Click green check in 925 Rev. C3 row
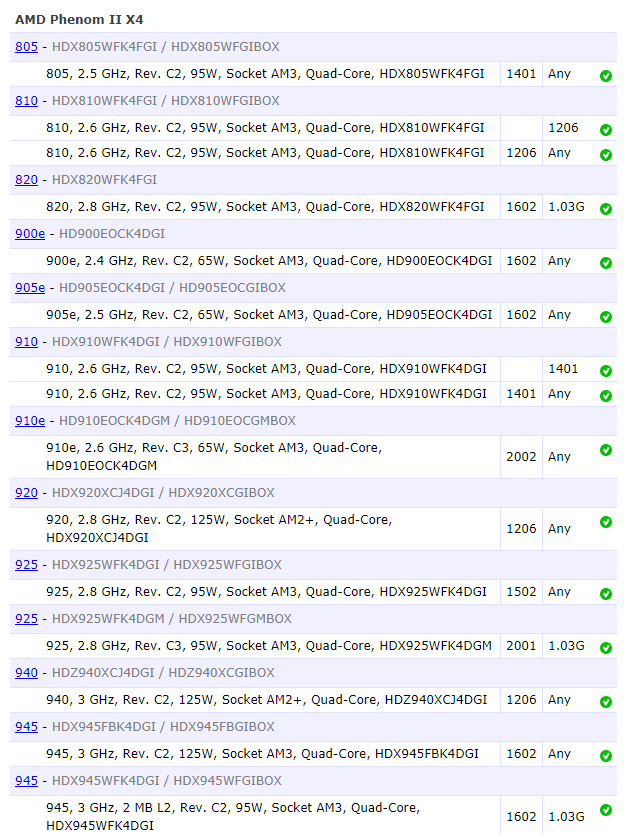 [x=606, y=647]
